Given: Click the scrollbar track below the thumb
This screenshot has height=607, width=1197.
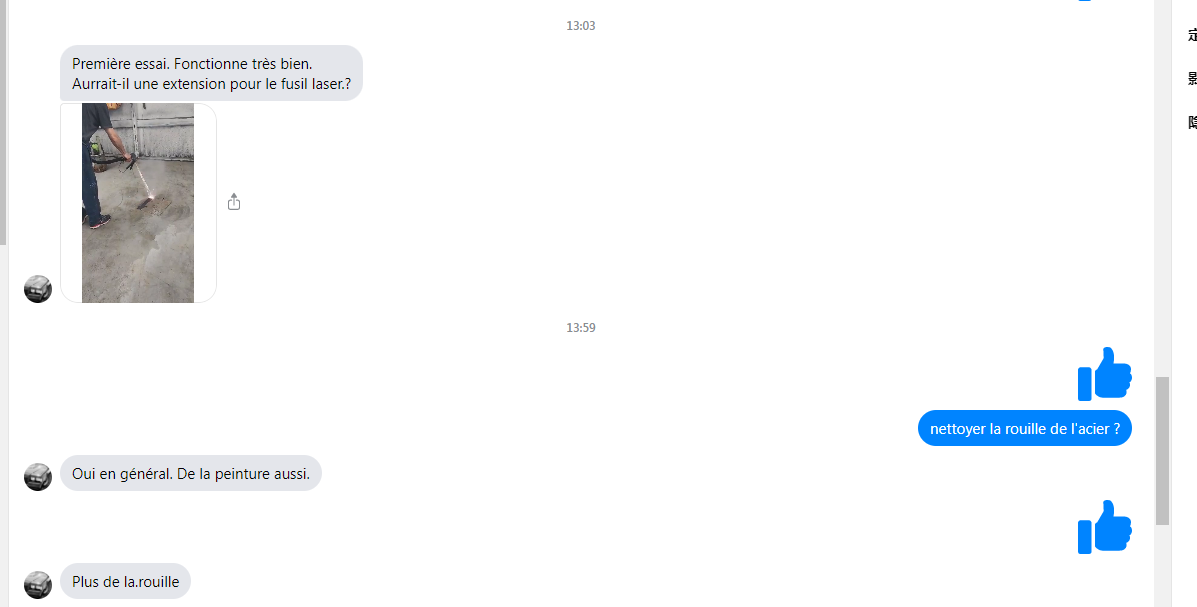Looking at the screenshot, I should click(1162, 567).
